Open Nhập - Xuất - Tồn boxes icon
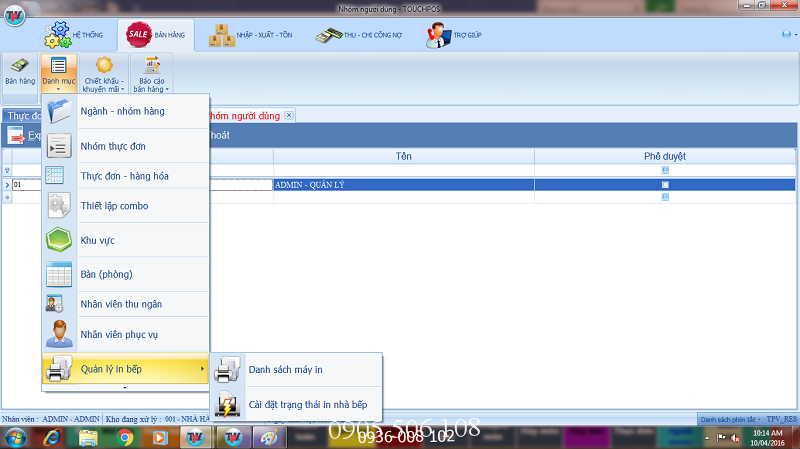 click(221, 35)
